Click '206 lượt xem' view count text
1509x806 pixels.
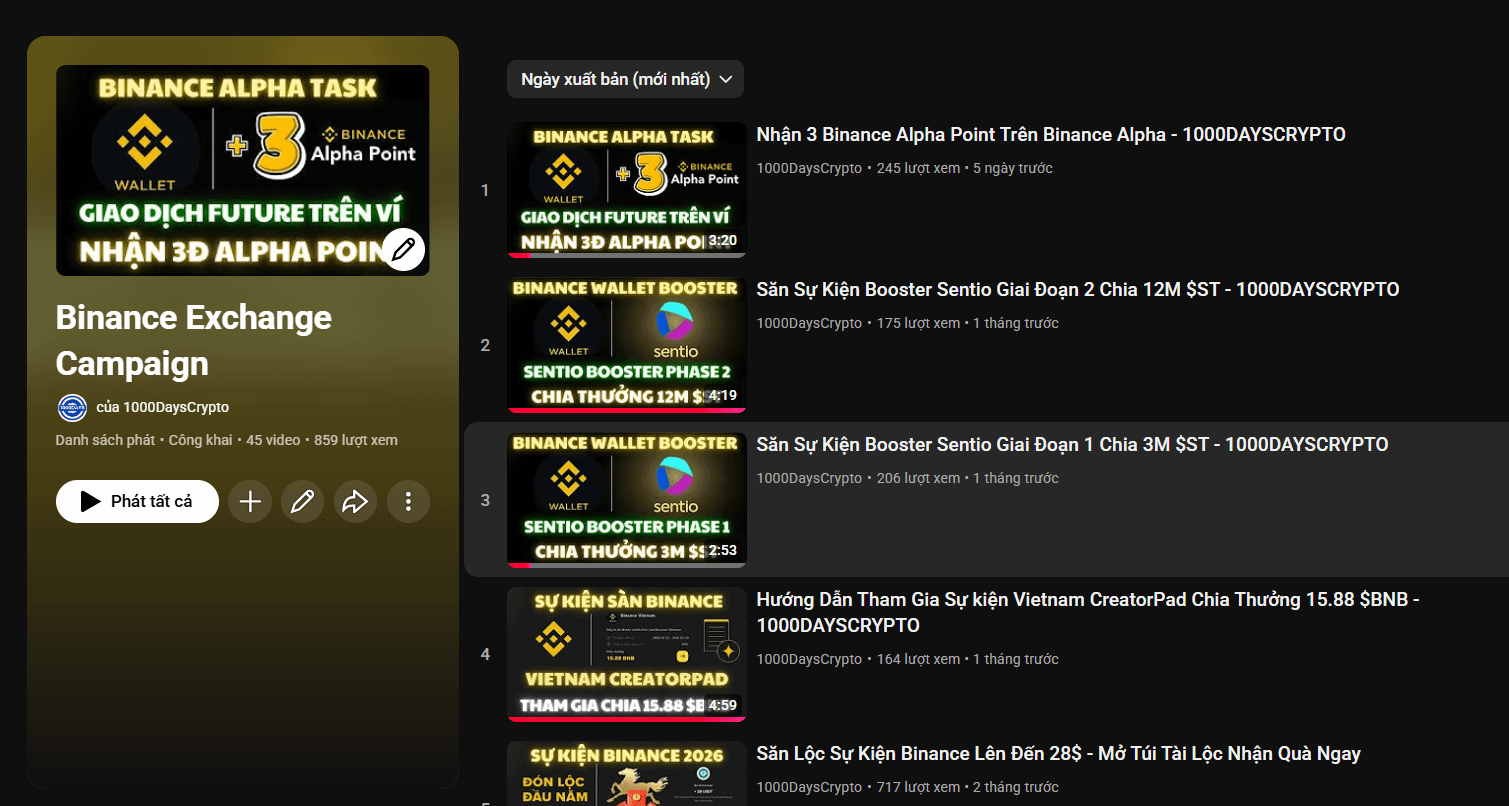(918, 478)
